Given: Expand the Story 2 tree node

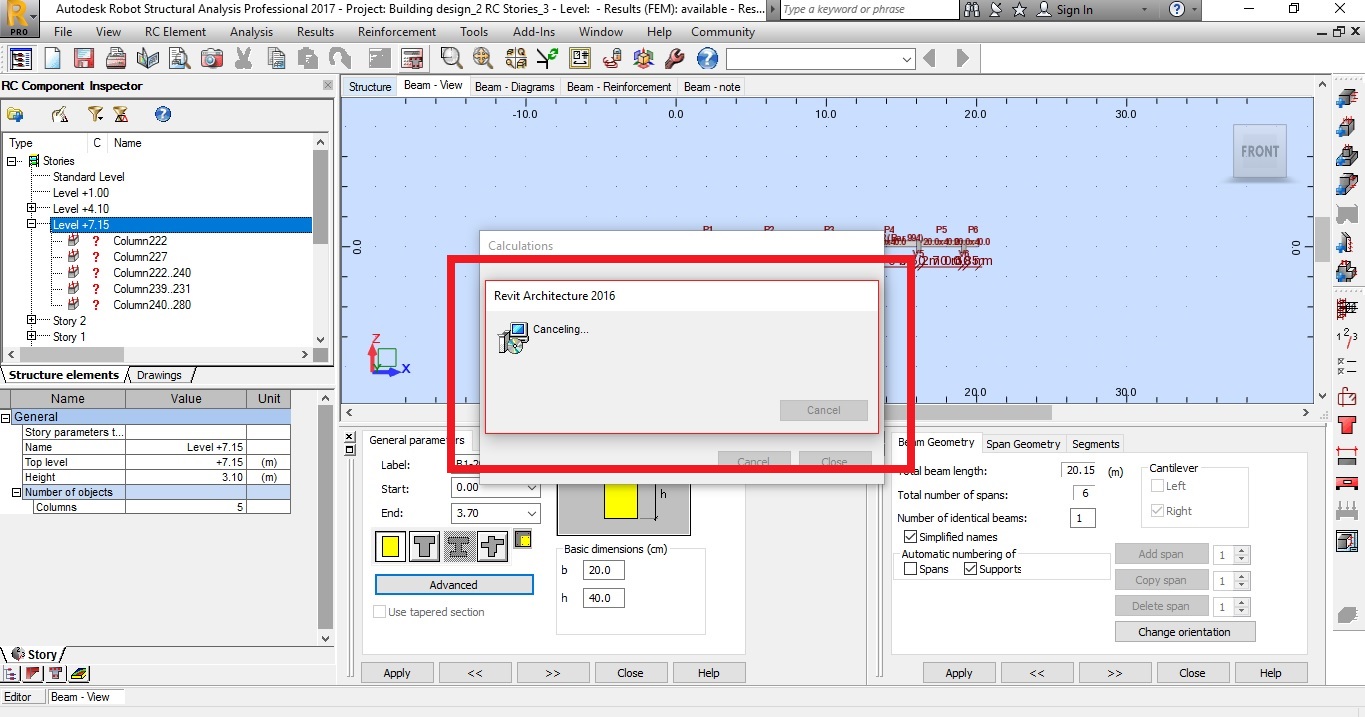Looking at the screenshot, I should (29, 320).
